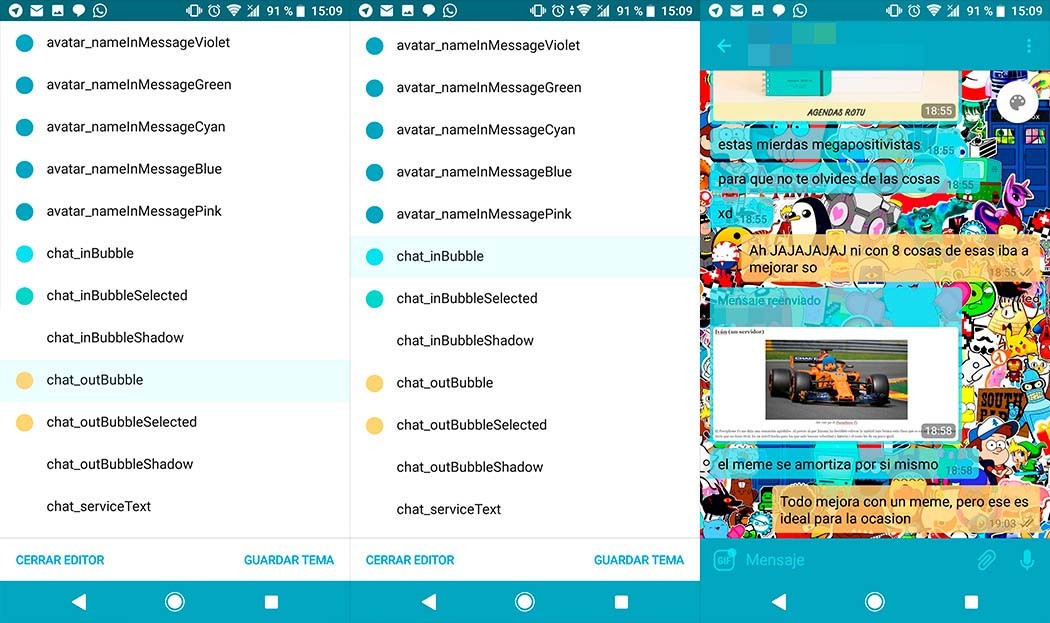Tap WhatsApp notification icon in left status bar
Screen dimensions: 1050x623
[x=100, y=10]
